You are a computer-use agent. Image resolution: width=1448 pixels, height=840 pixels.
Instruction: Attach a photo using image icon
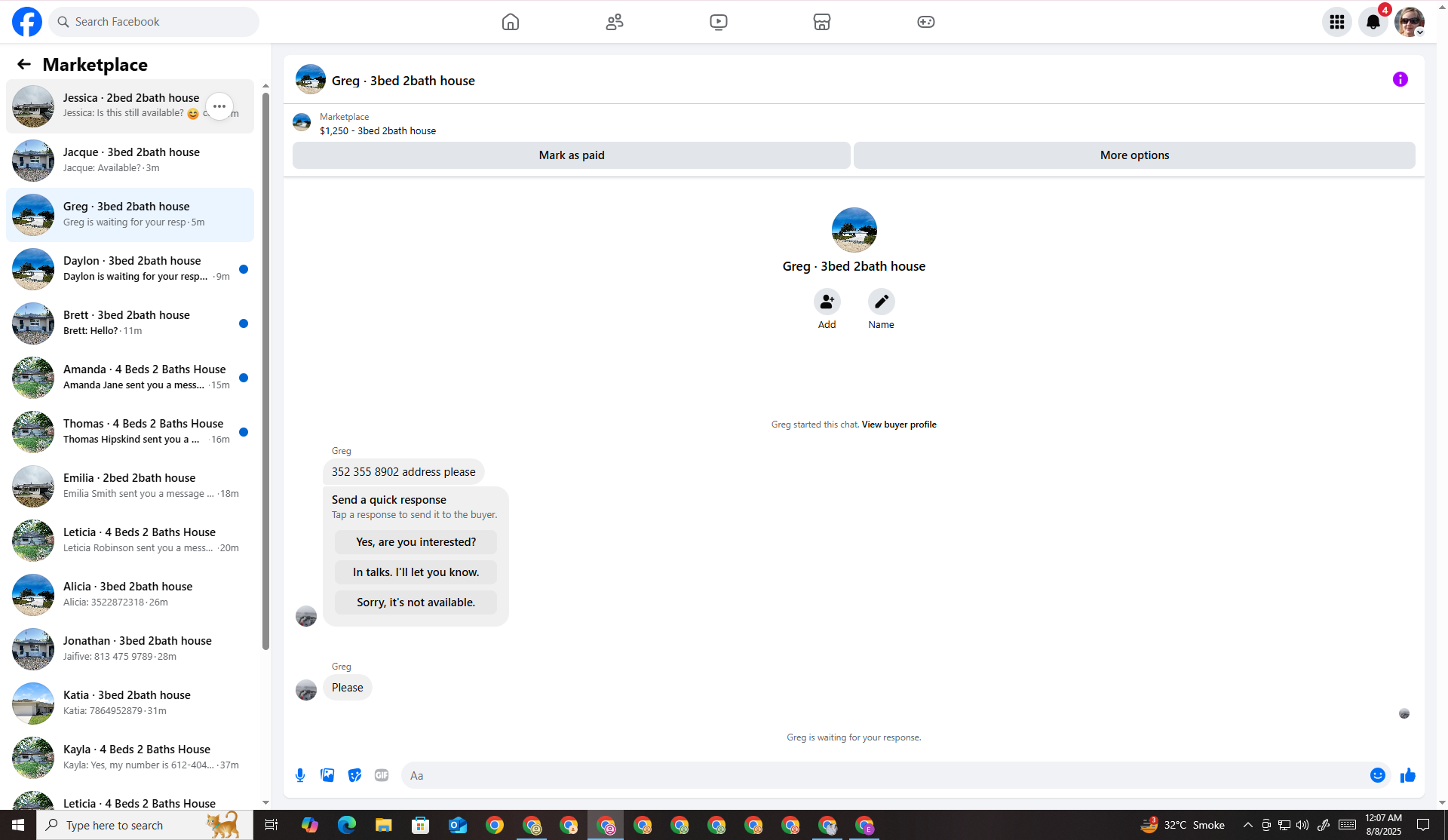(327, 775)
